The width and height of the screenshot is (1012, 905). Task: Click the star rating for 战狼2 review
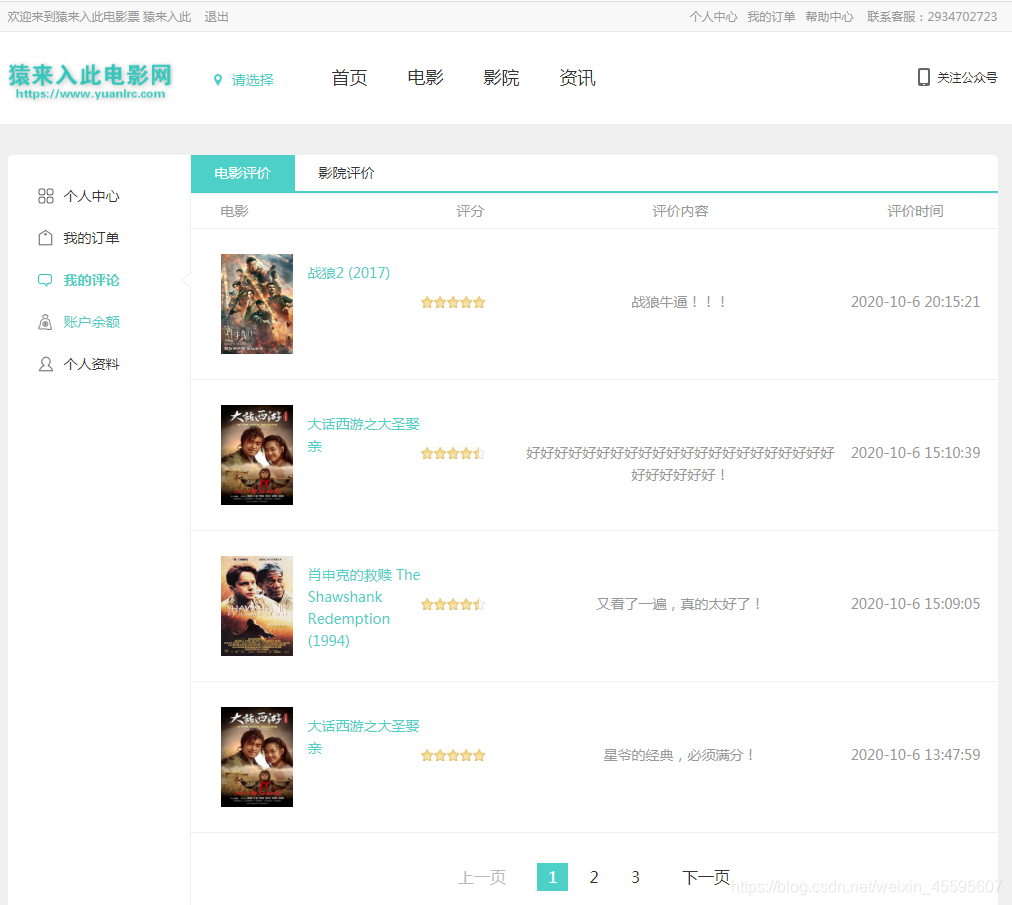pos(453,302)
